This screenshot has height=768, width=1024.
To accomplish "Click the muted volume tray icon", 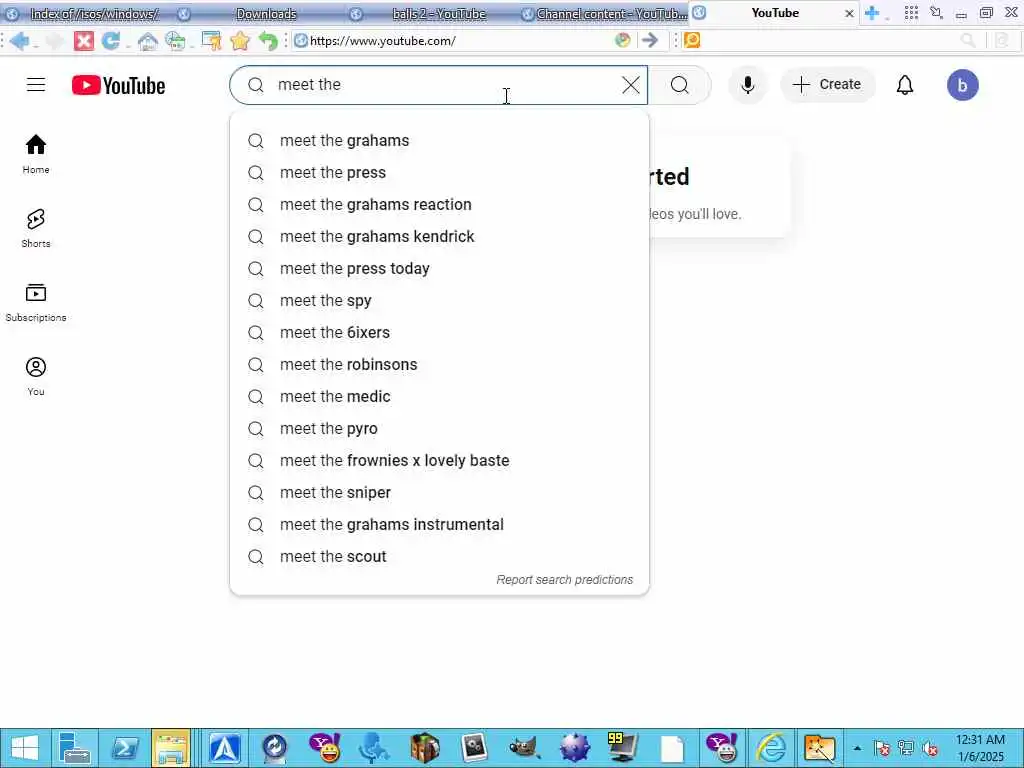I will [930, 748].
